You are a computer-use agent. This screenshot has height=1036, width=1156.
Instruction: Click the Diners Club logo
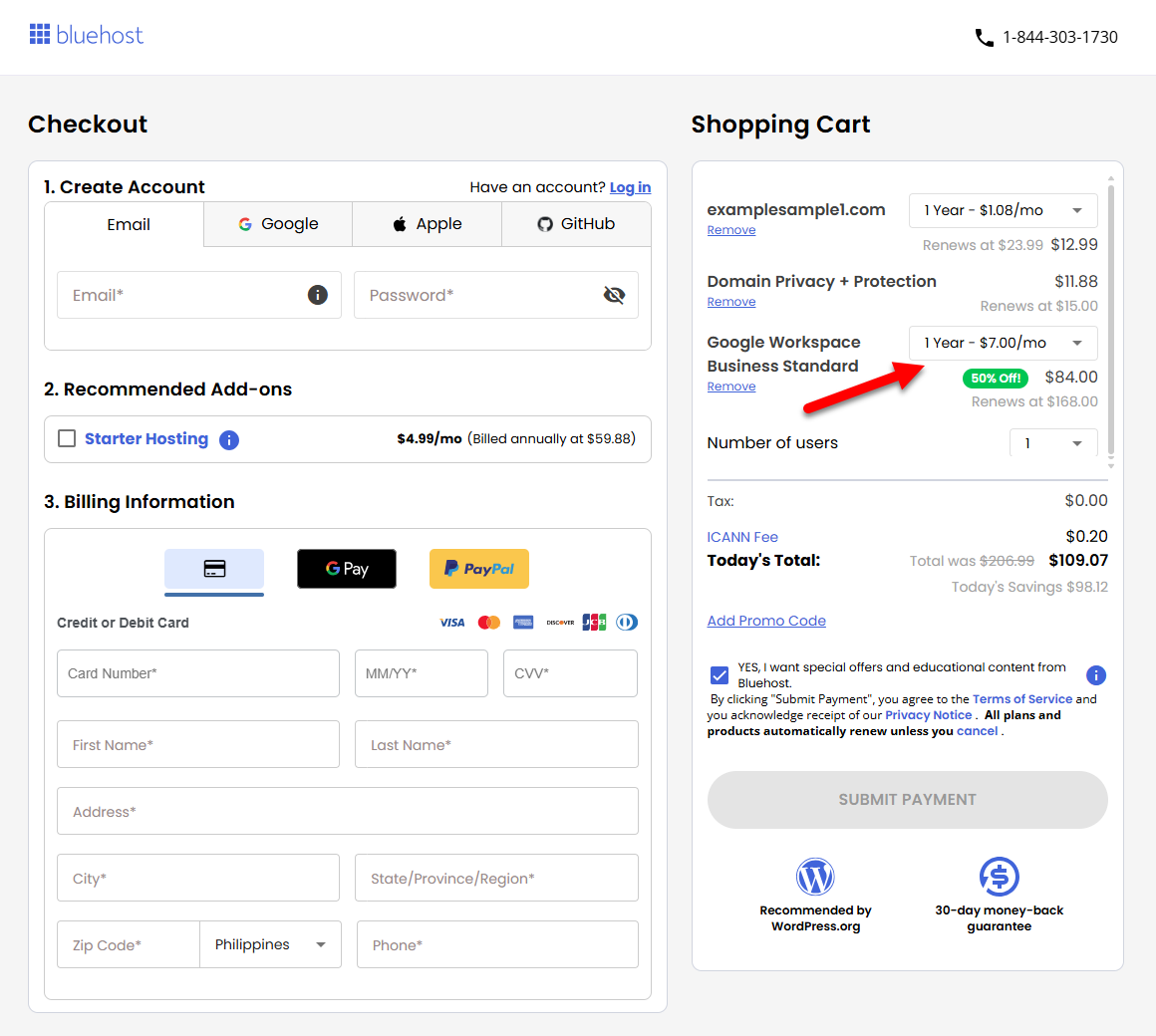[x=627, y=623]
